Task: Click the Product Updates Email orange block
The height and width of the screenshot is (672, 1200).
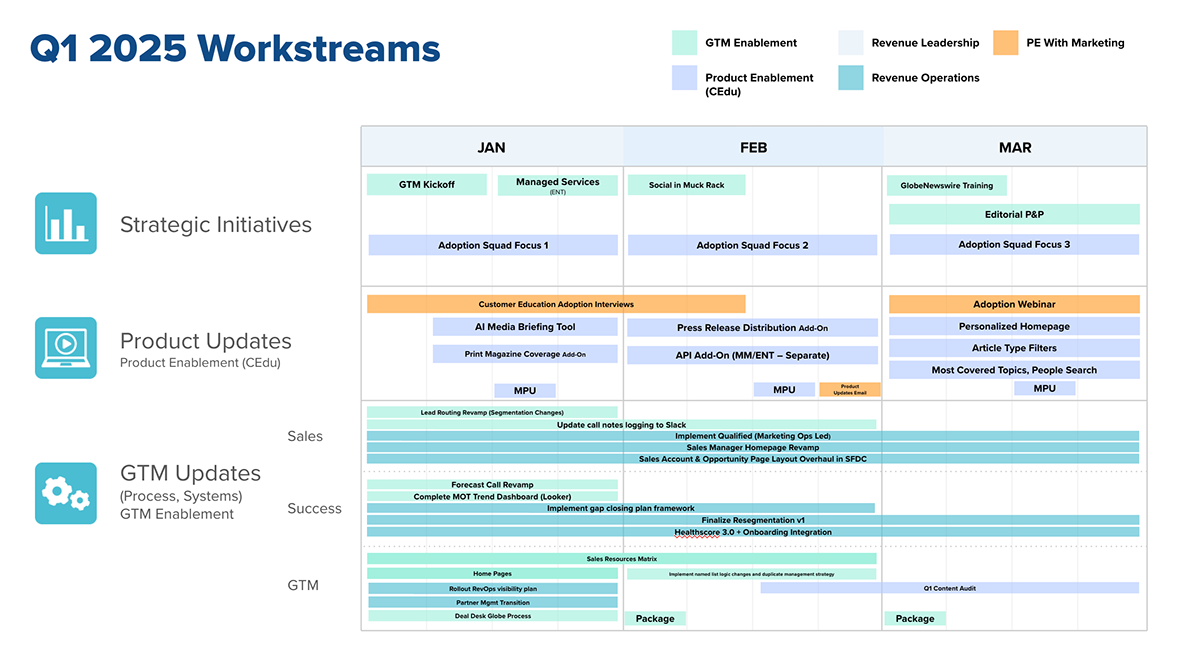Action: 850,390
